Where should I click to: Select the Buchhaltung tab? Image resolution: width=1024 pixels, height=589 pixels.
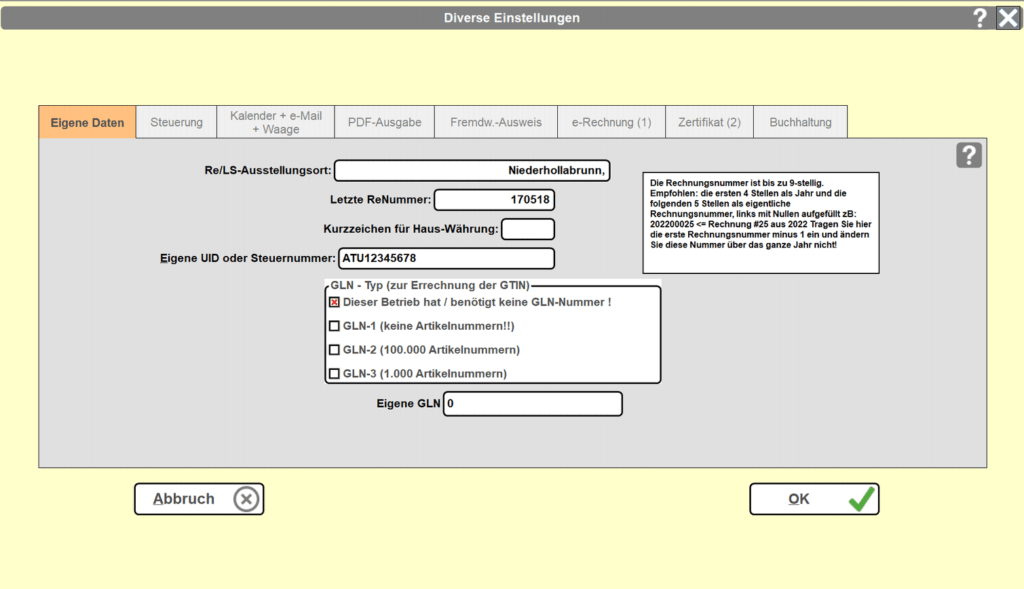pyautogui.click(x=801, y=122)
